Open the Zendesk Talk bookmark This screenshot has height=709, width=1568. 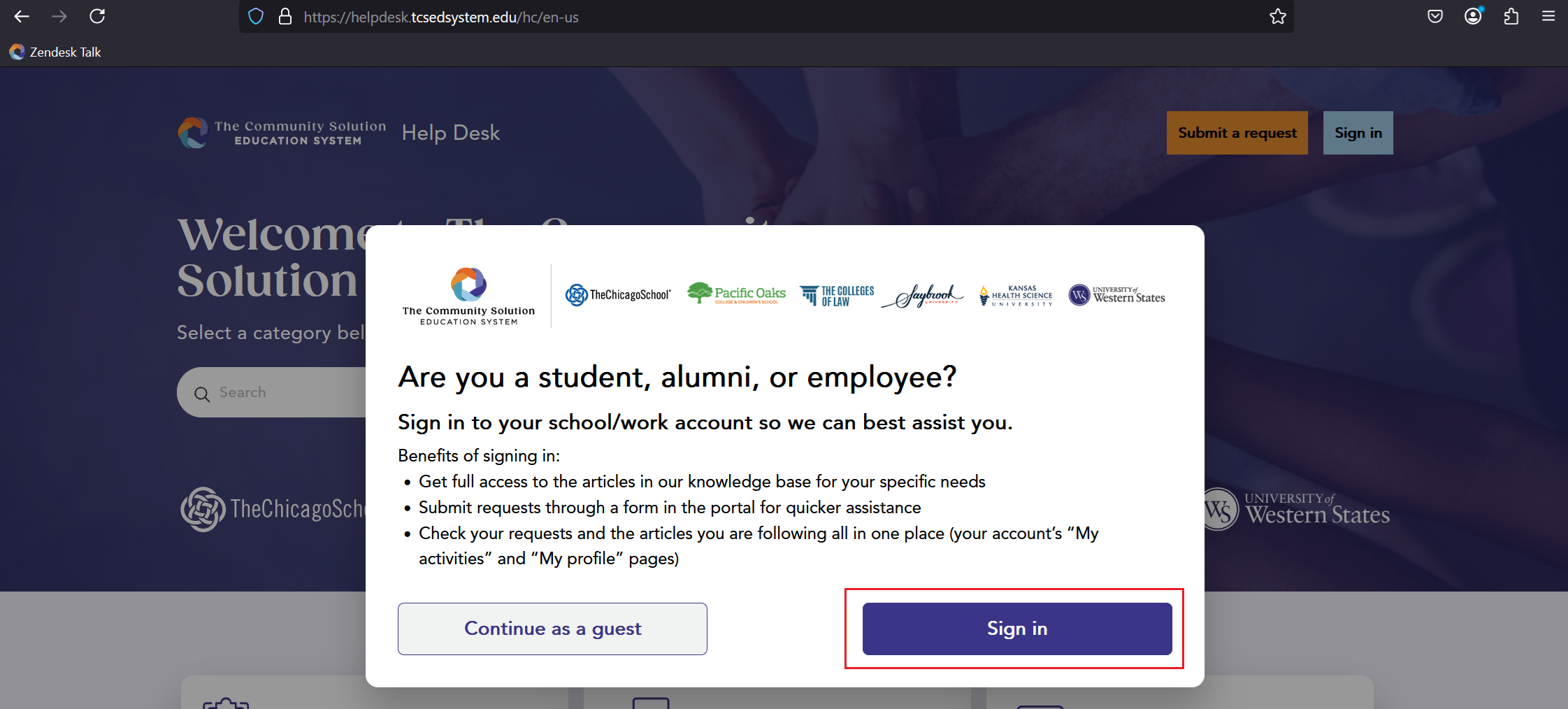coord(55,52)
